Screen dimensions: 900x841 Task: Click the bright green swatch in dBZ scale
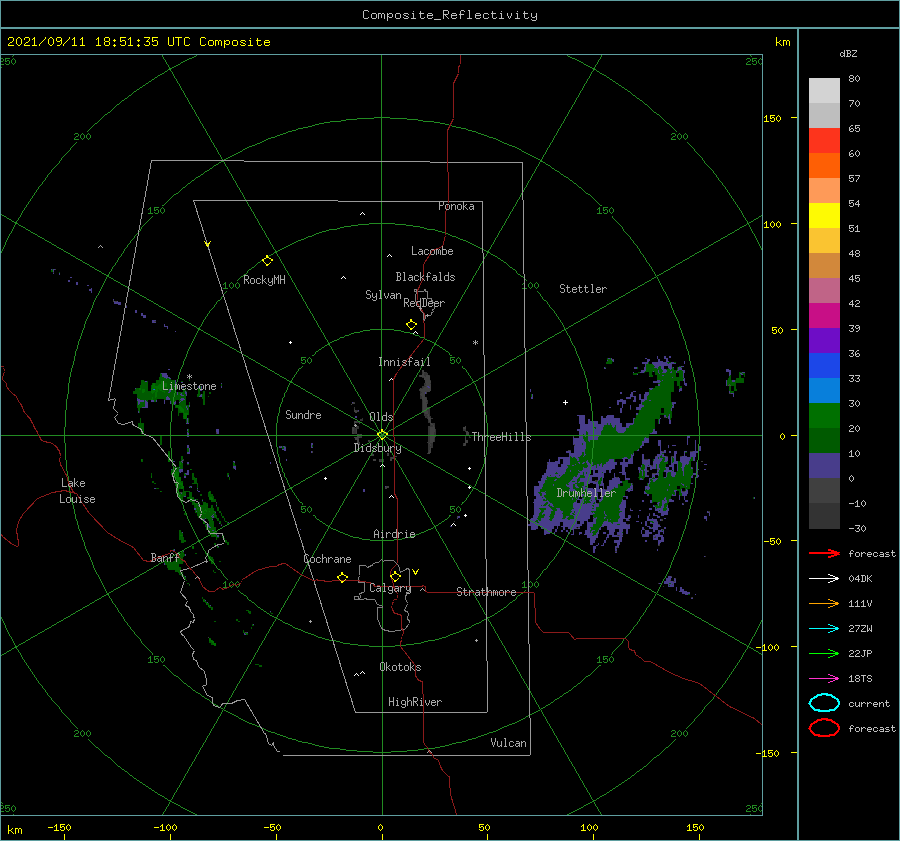[x=824, y=416]
